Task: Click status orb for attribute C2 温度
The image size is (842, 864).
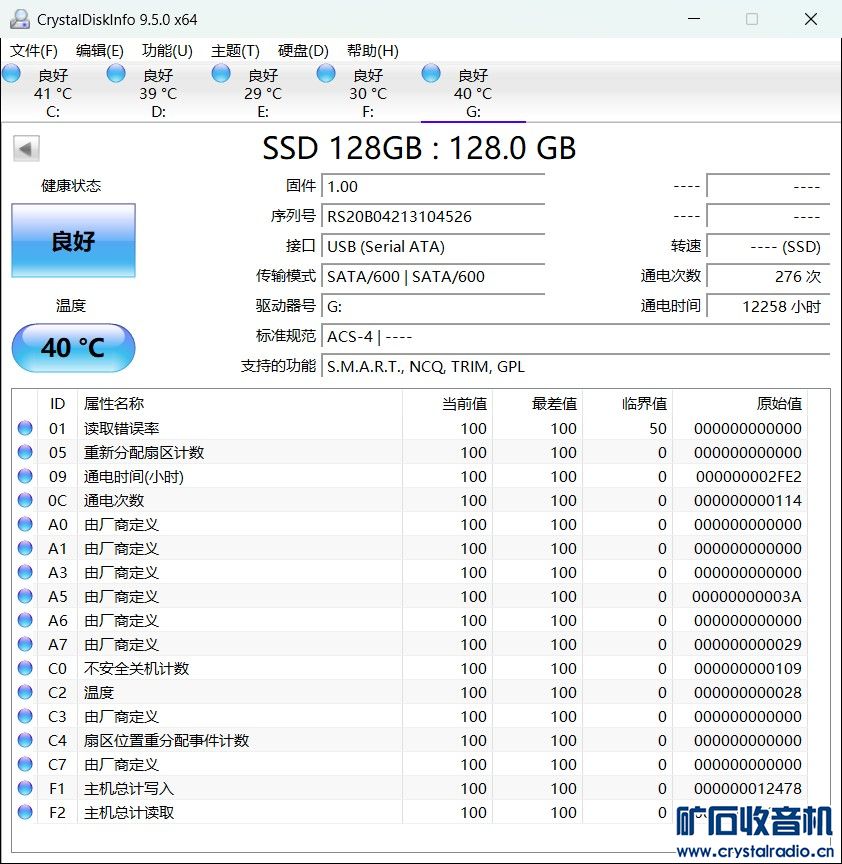Action: (25, 692)
